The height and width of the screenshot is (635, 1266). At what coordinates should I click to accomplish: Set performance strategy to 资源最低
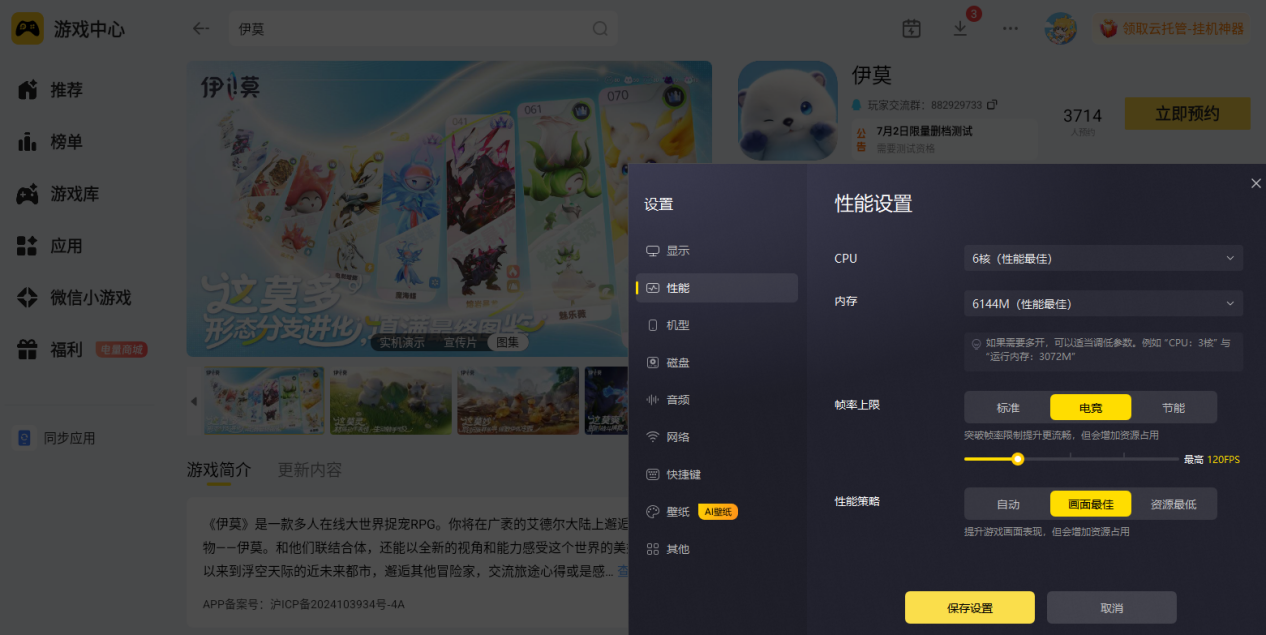1173,504
